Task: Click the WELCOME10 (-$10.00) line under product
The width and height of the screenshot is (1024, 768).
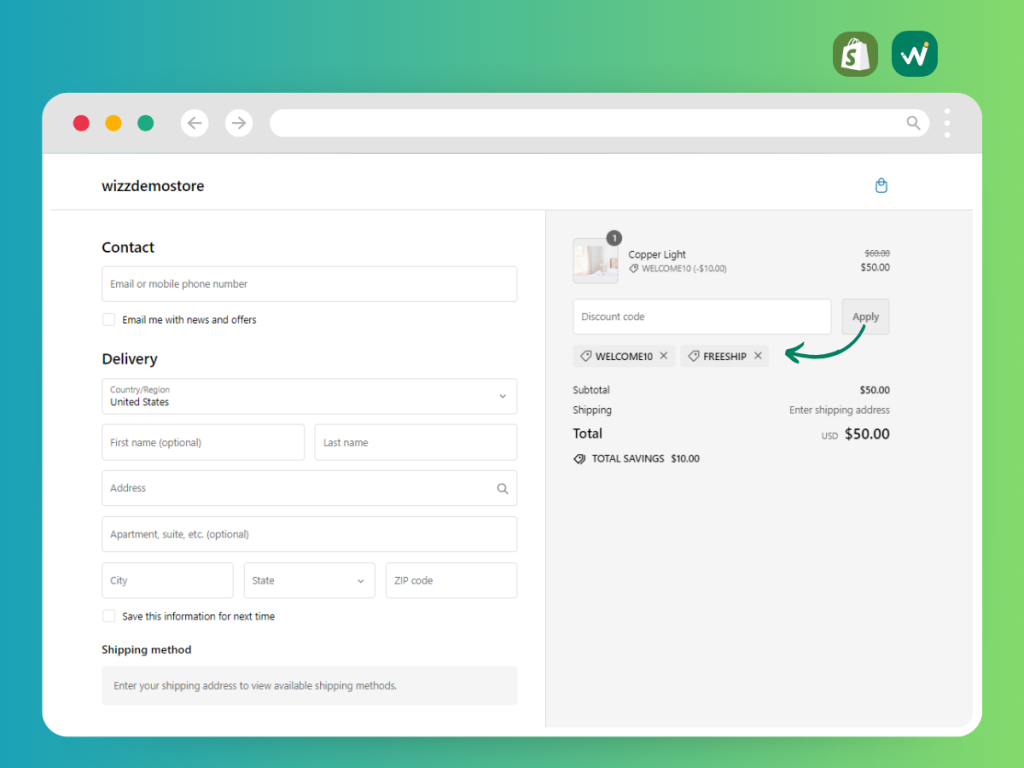Action: tap(678, 268)
